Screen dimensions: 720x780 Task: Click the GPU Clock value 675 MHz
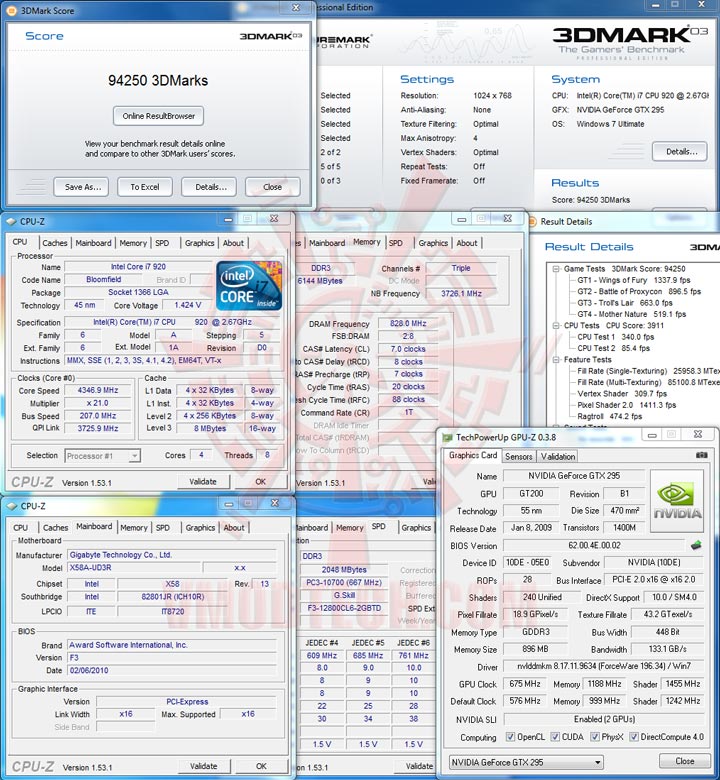(x=525, y=684)
